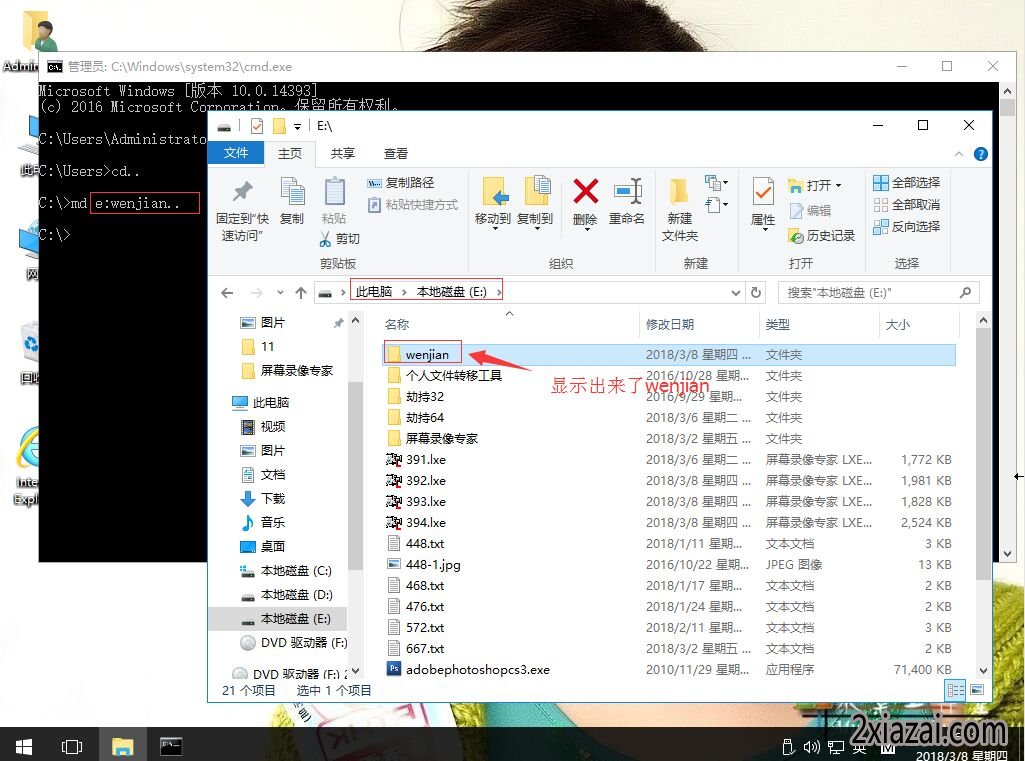Click the 重命名 rename icon

tap(627, 191)
